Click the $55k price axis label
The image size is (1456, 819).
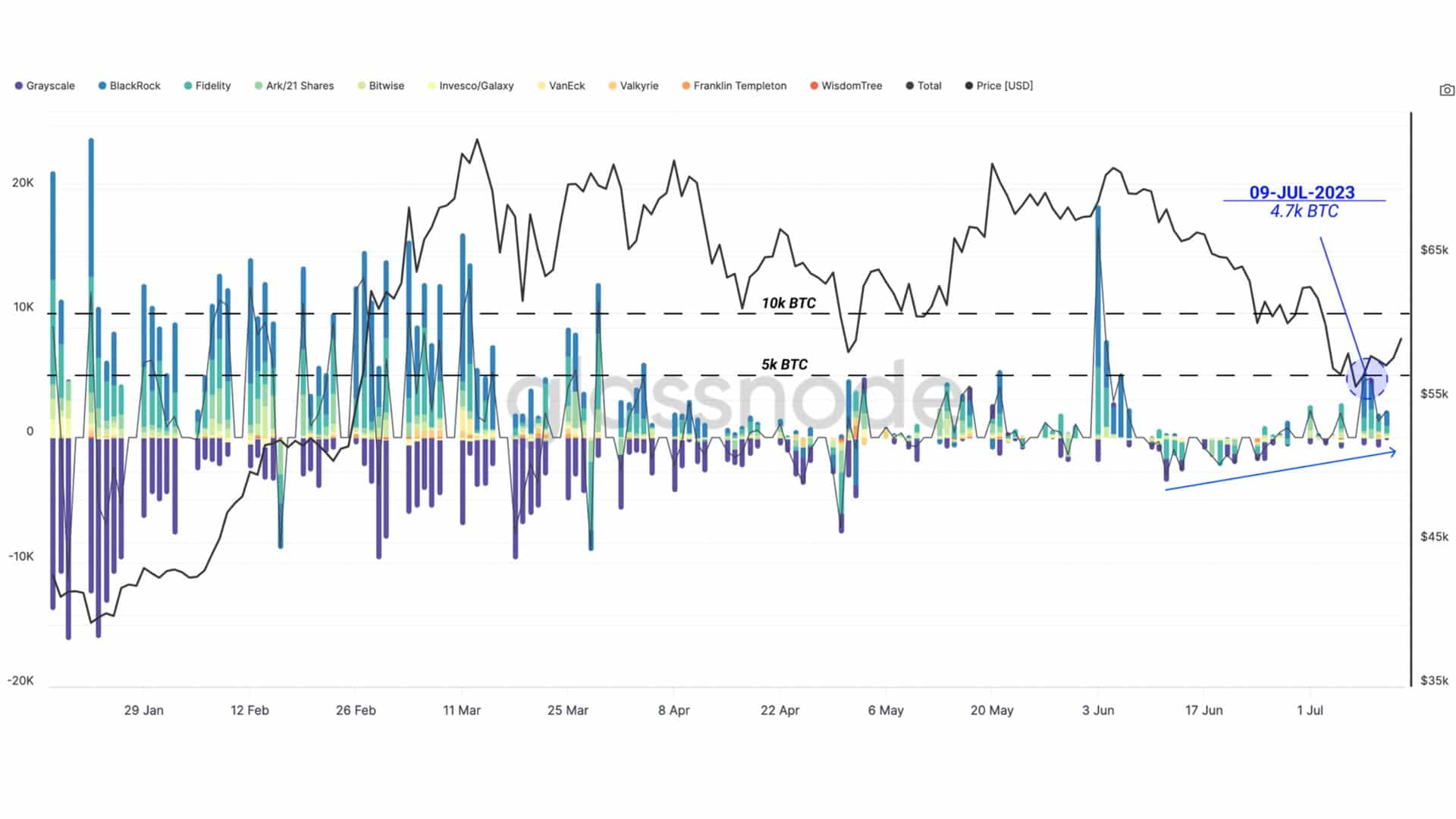pos(1434,394)
